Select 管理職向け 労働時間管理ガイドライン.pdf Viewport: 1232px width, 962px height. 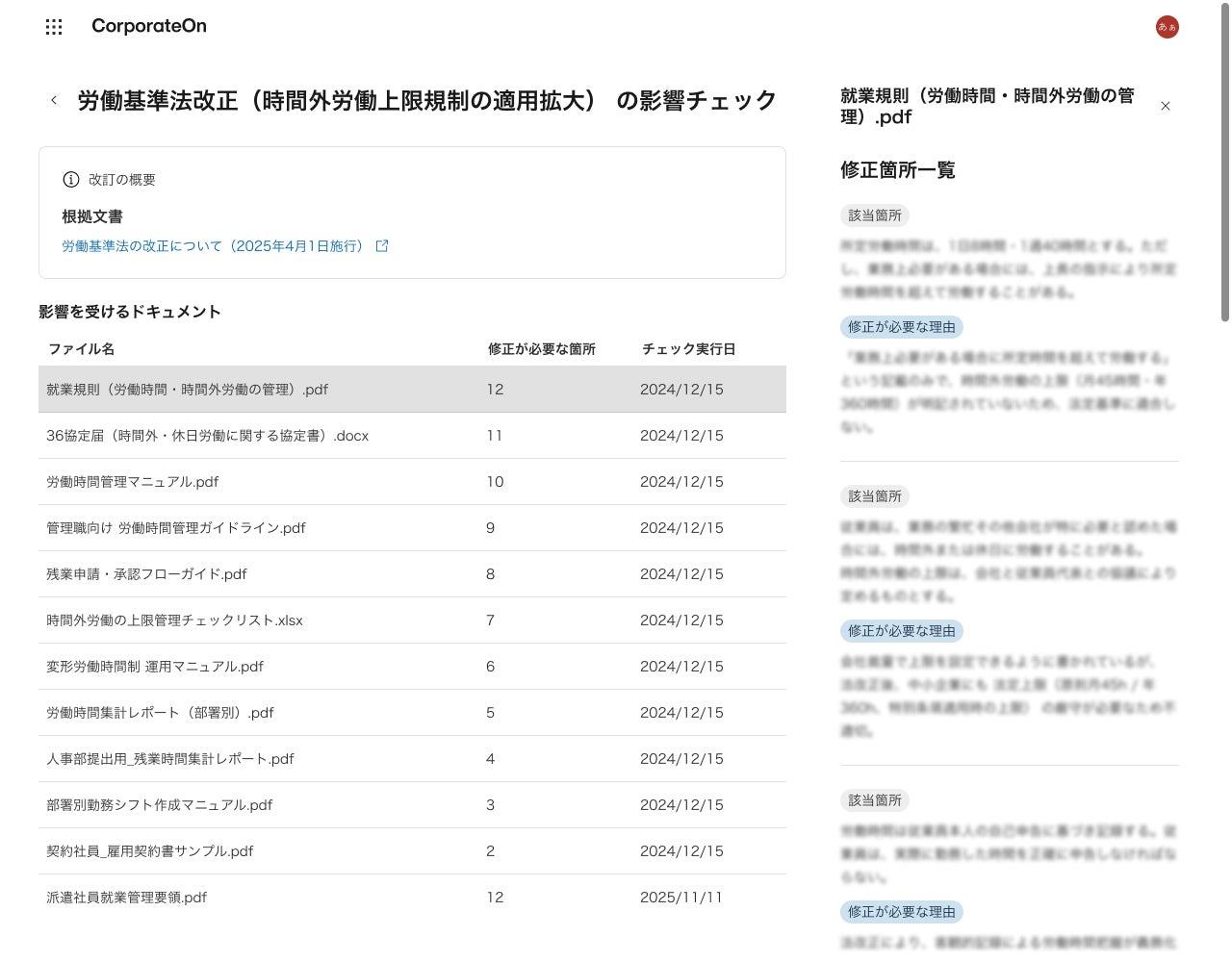pos(412,528)
